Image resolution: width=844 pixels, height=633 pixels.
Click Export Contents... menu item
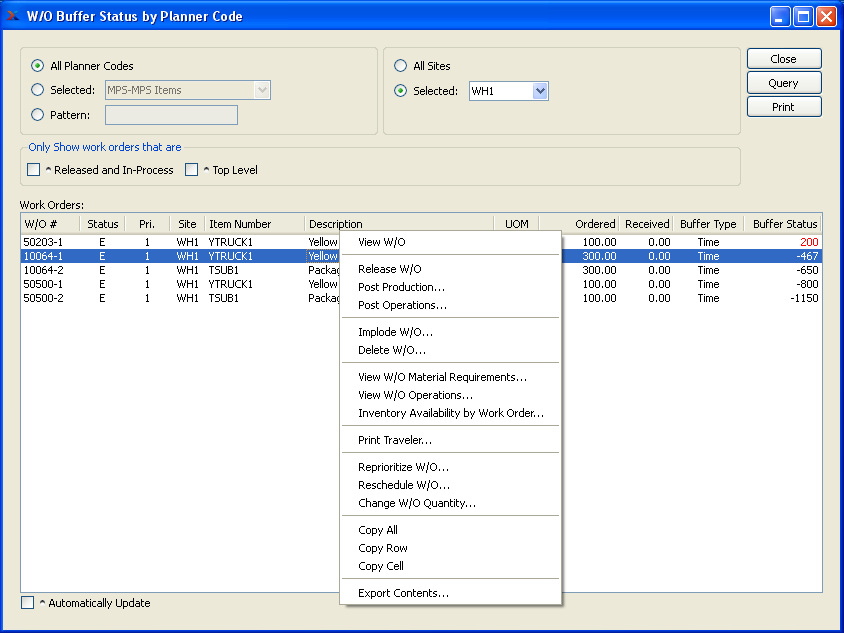403,593
